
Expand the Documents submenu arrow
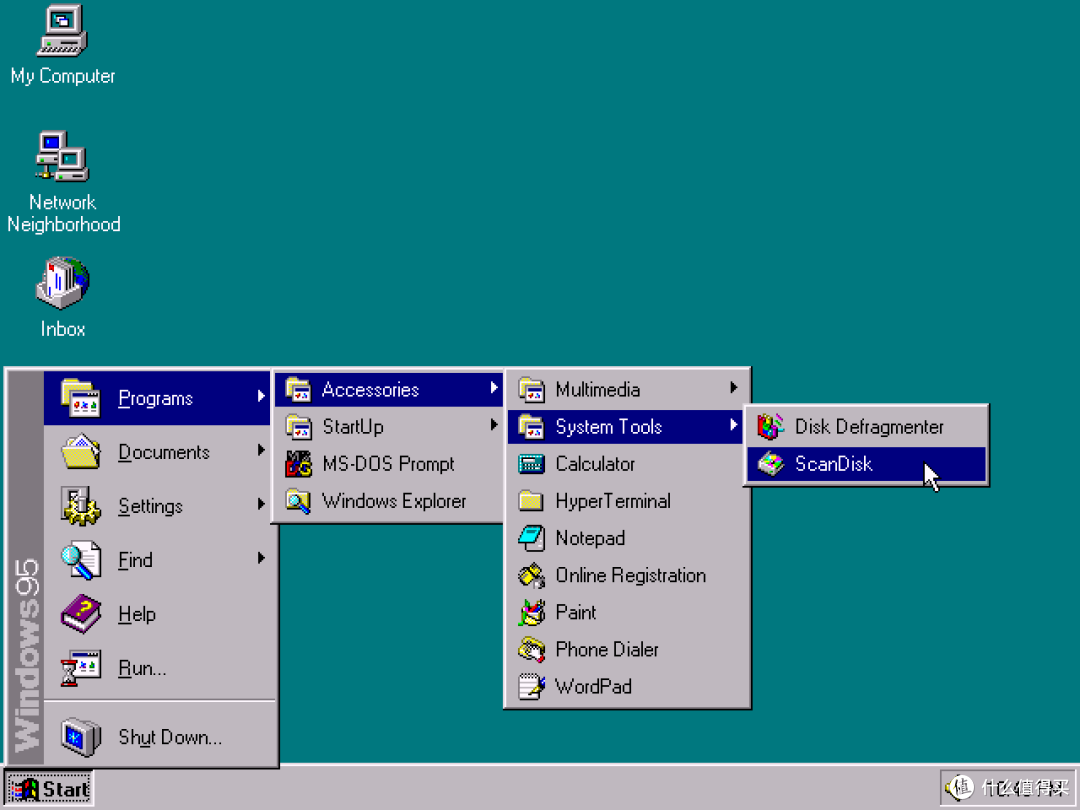[x=261, y=450]
